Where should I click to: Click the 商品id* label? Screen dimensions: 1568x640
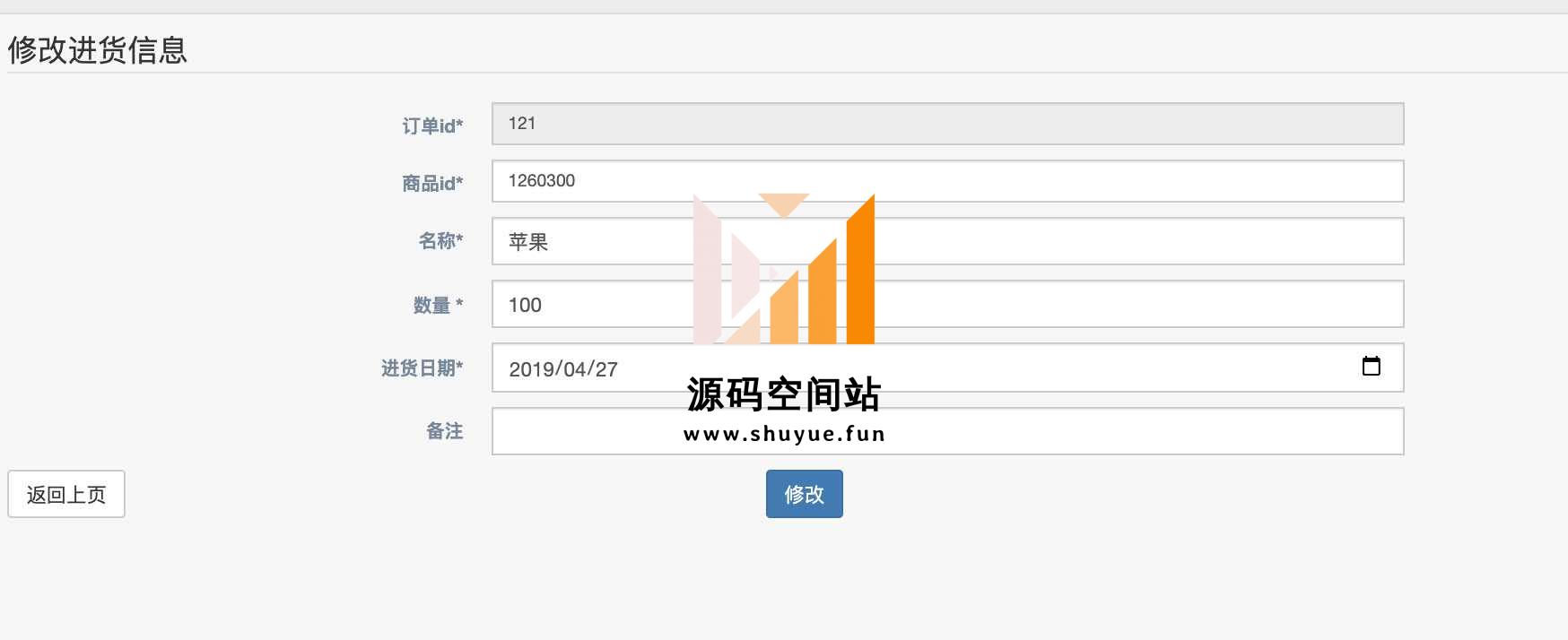[432, 183]
